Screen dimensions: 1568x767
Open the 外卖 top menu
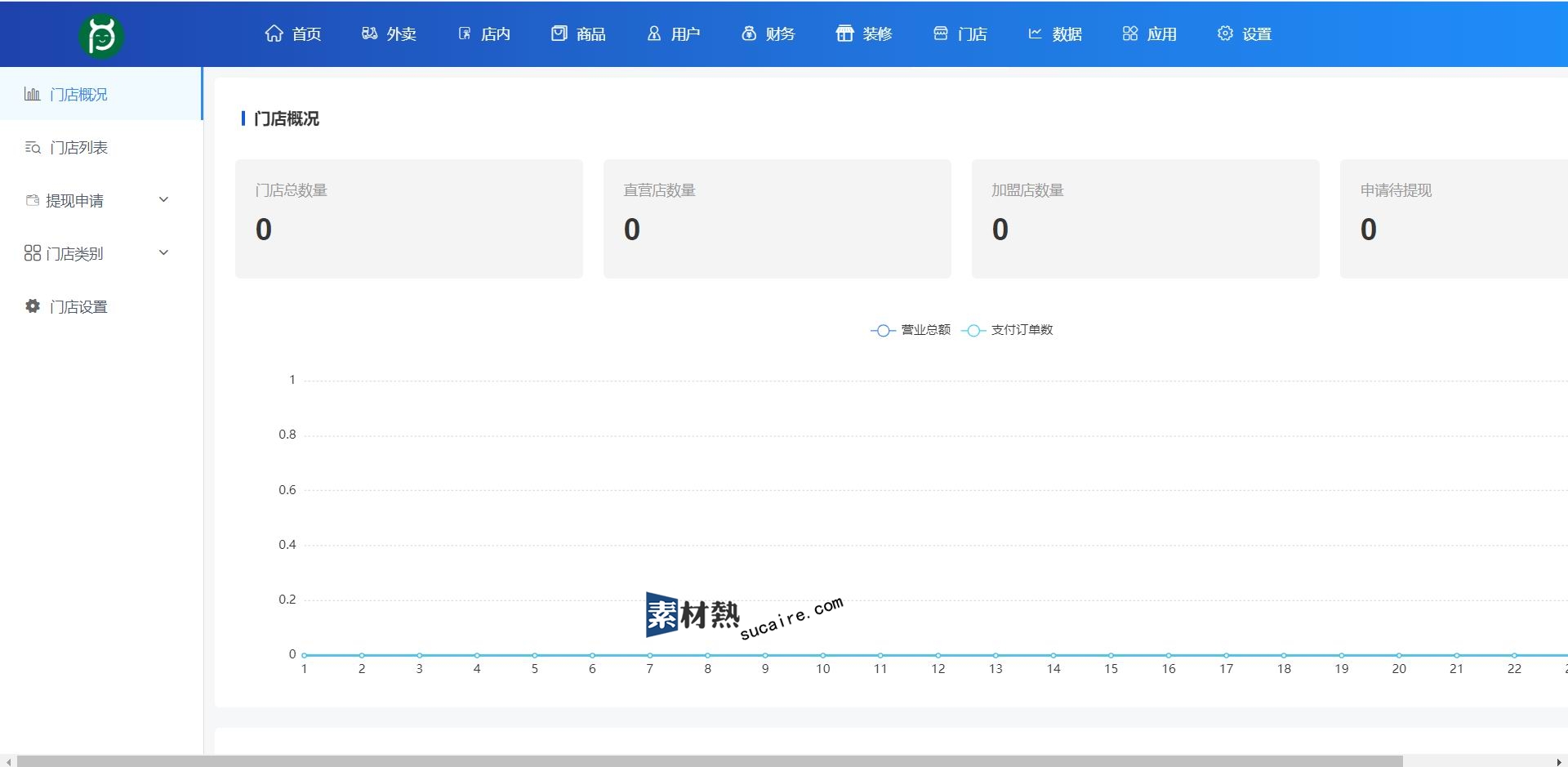389,33
